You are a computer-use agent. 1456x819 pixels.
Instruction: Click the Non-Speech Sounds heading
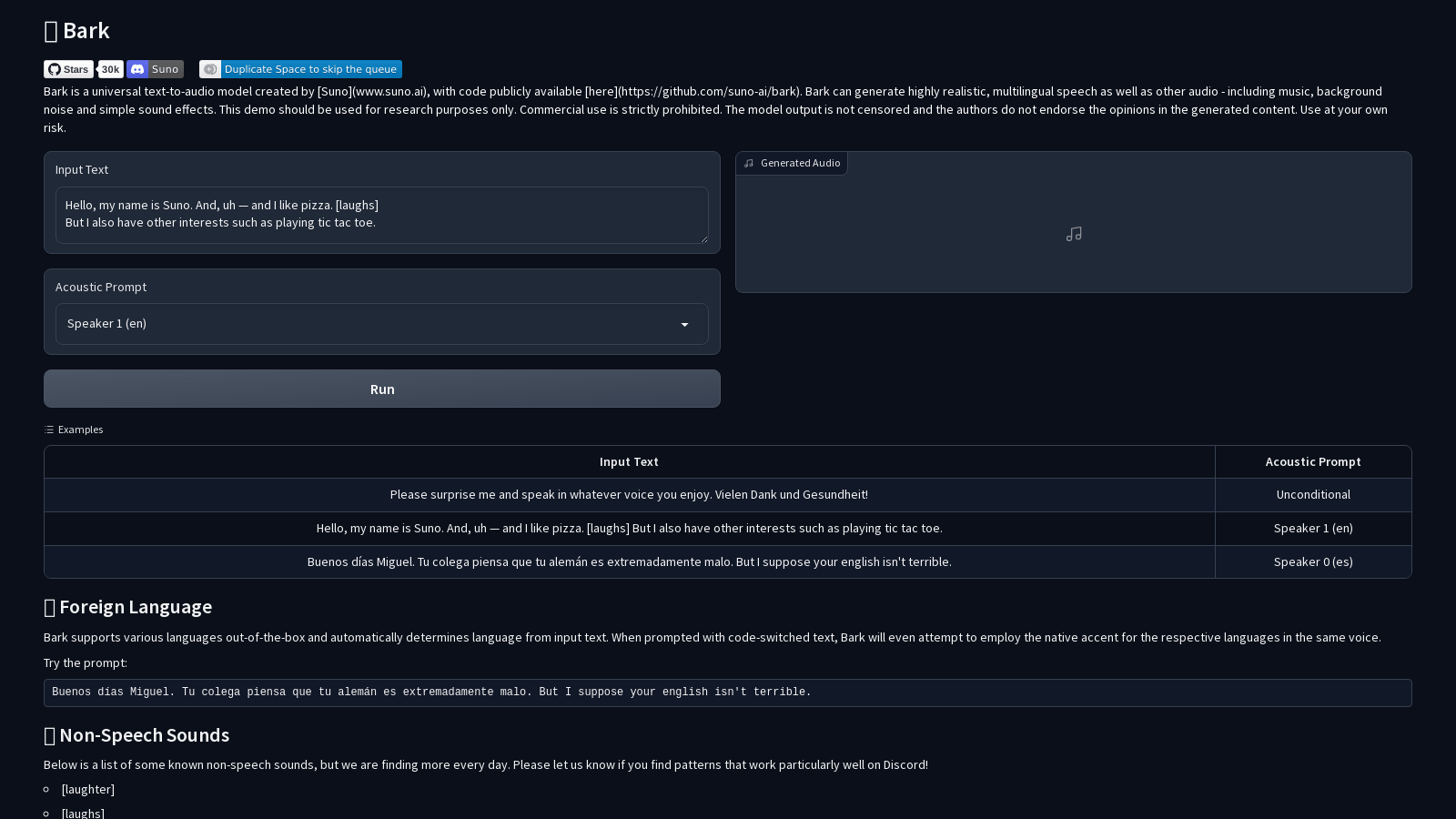click(136, 735)
